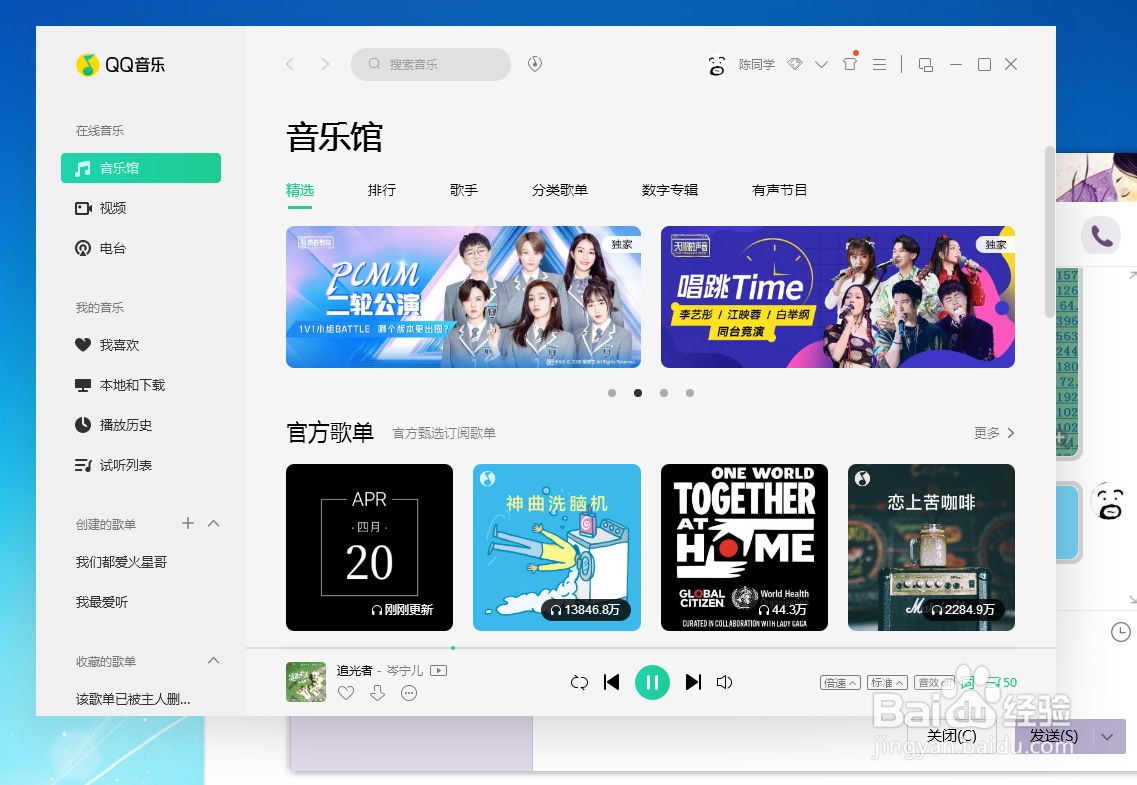
Task: Open the 电台 radio section
Action: click(x=101, y=249)
